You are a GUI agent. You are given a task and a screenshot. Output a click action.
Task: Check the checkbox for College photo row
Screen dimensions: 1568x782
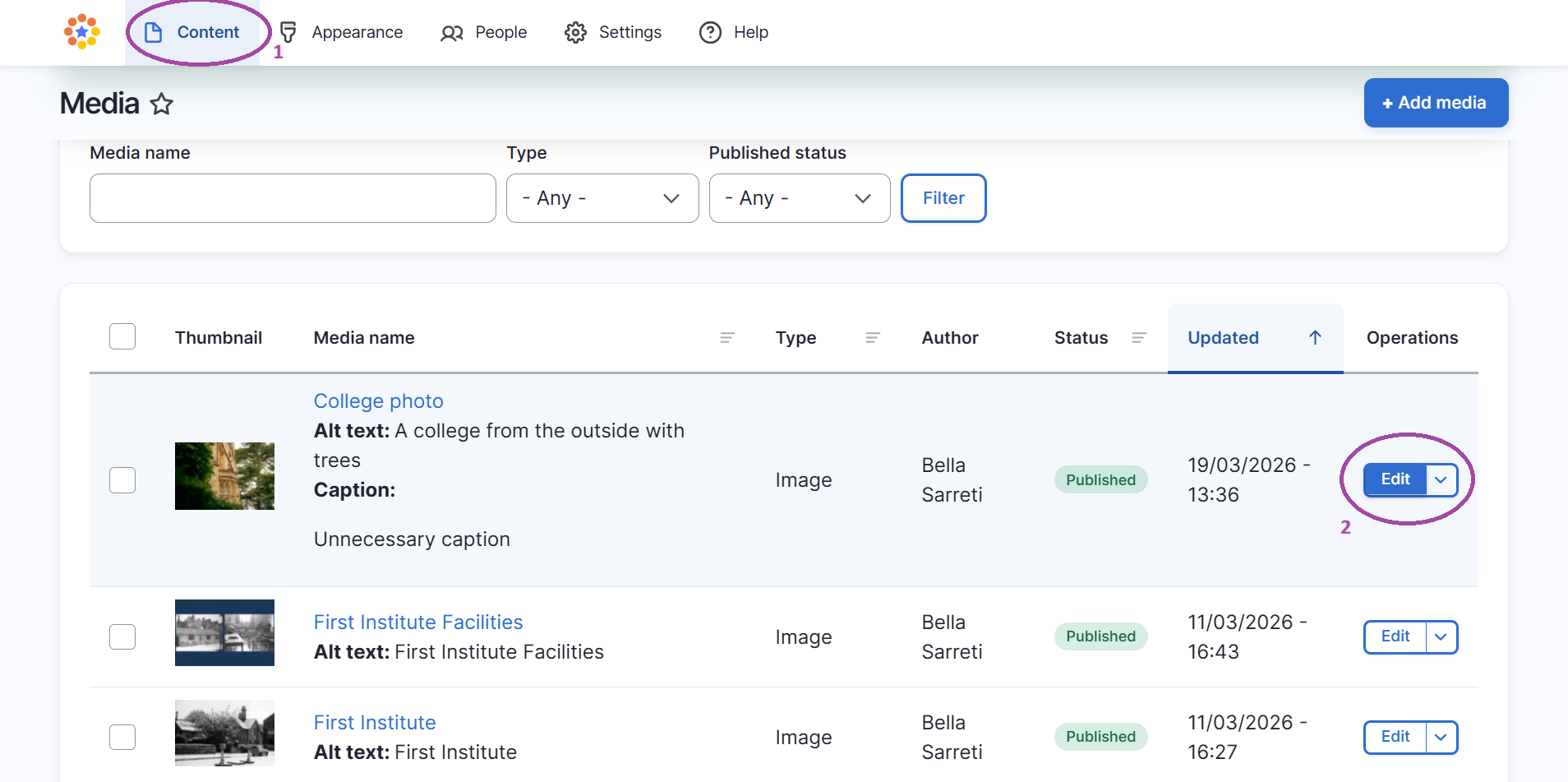pyautogui.click(x=122, y=479)
